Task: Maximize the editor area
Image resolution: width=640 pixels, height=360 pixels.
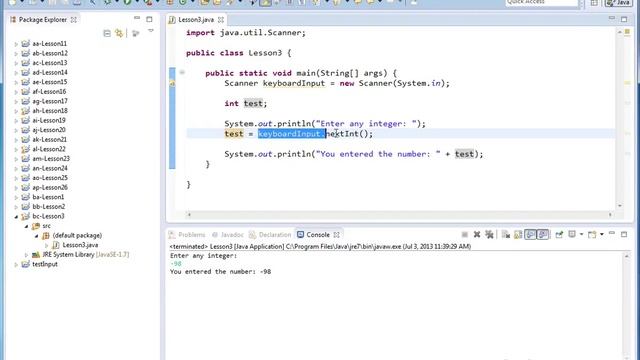Action: pos(624,20)
